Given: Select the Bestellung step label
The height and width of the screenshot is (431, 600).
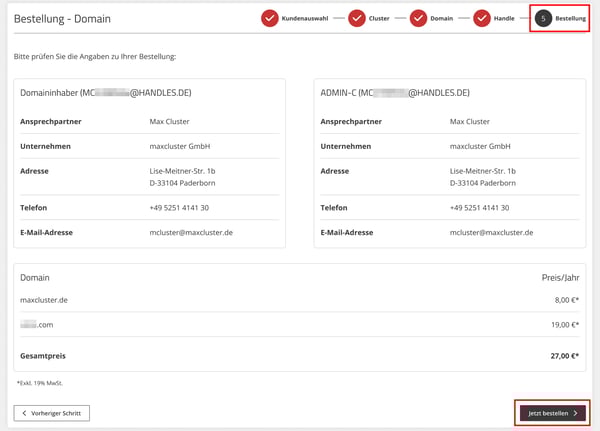Looking at the screenshot, I should (571, 18).
